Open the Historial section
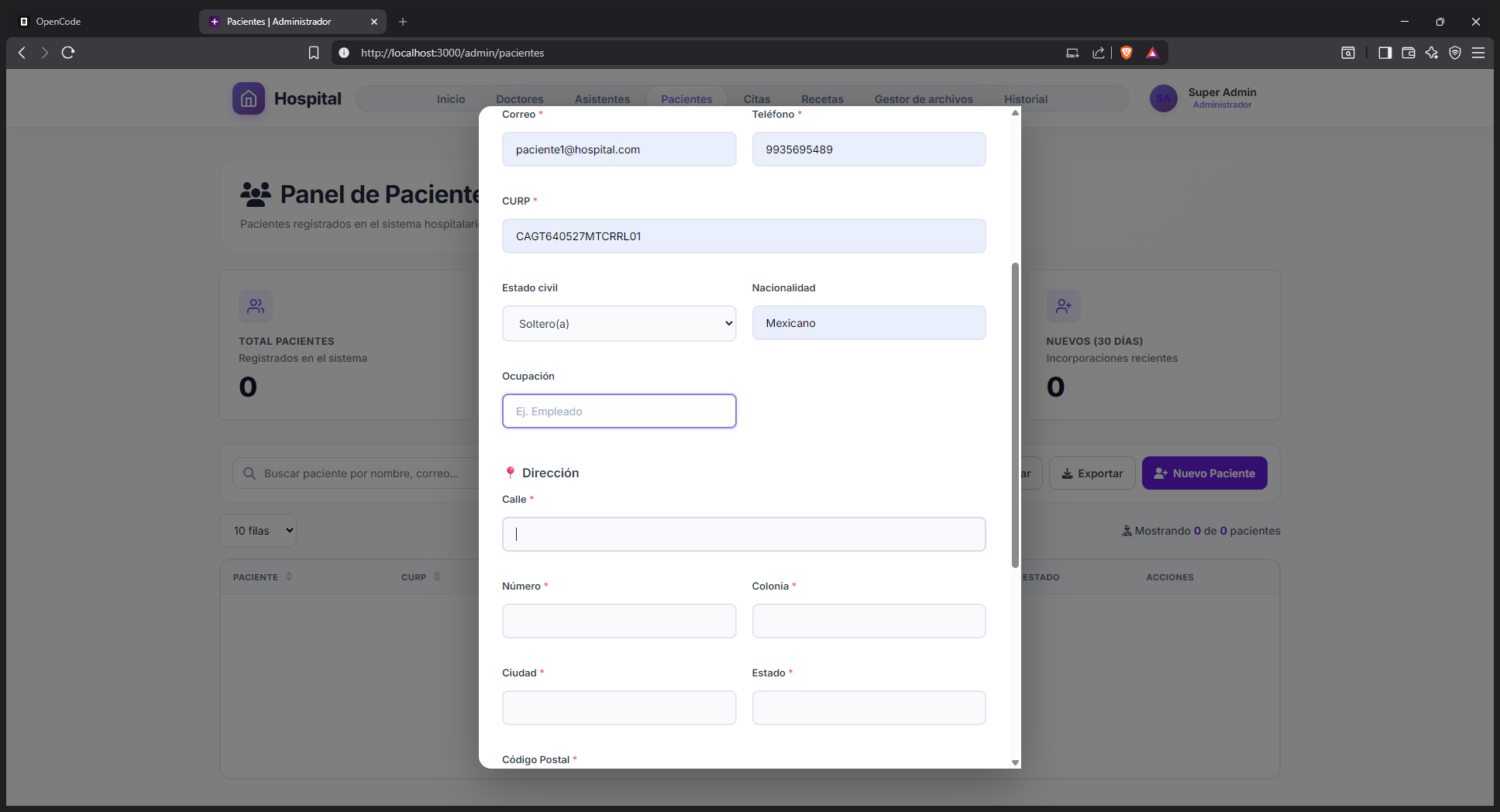 [1026, 99]
